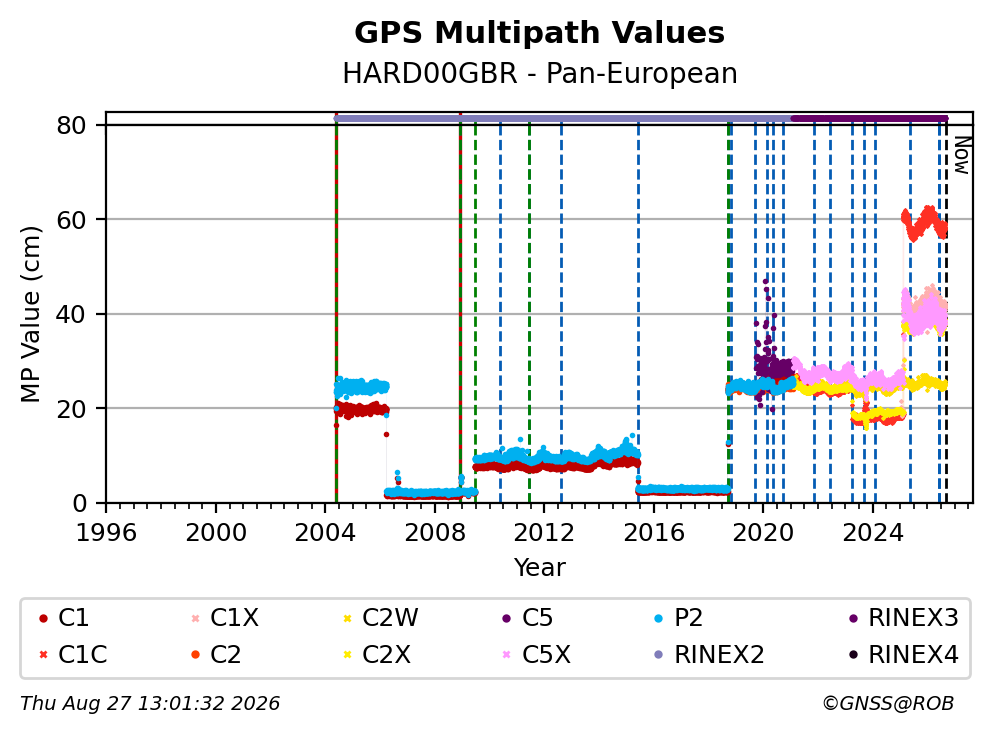
Task: Click the C1 legend marker
Action: tap(43, 618)
